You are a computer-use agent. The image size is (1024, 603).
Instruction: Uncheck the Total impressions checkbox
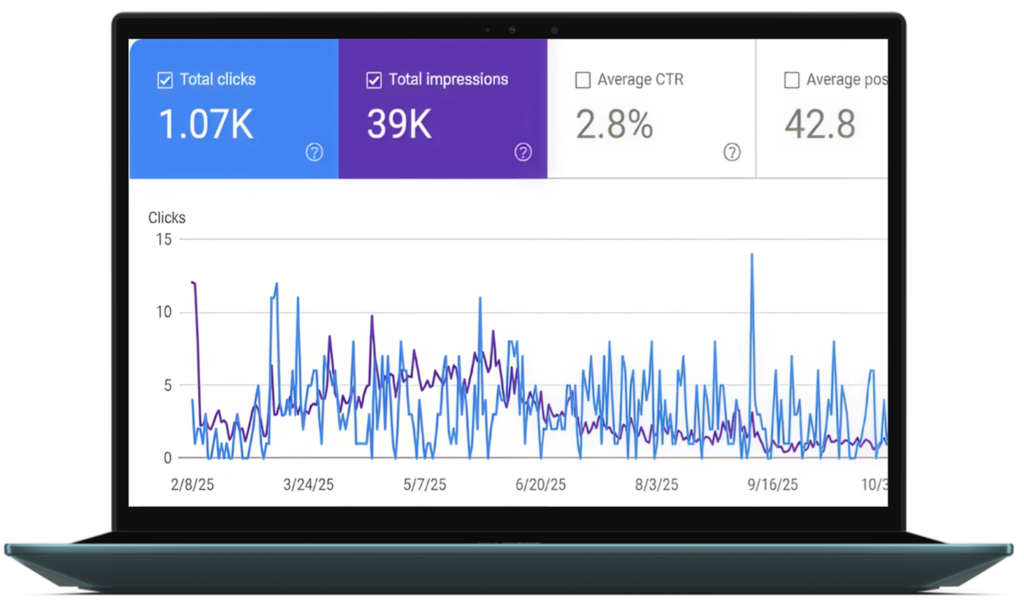tap(375, 80)
